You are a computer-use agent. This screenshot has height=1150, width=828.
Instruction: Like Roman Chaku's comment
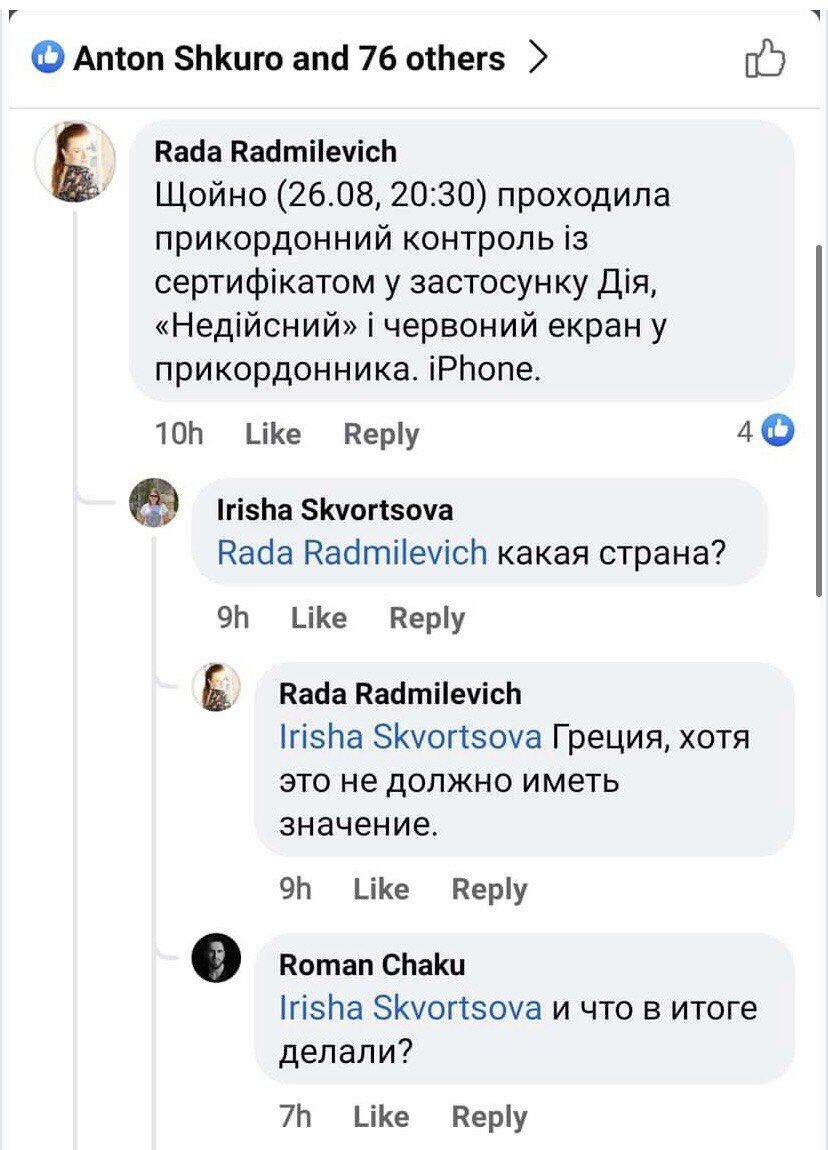tap(382, 1116)
